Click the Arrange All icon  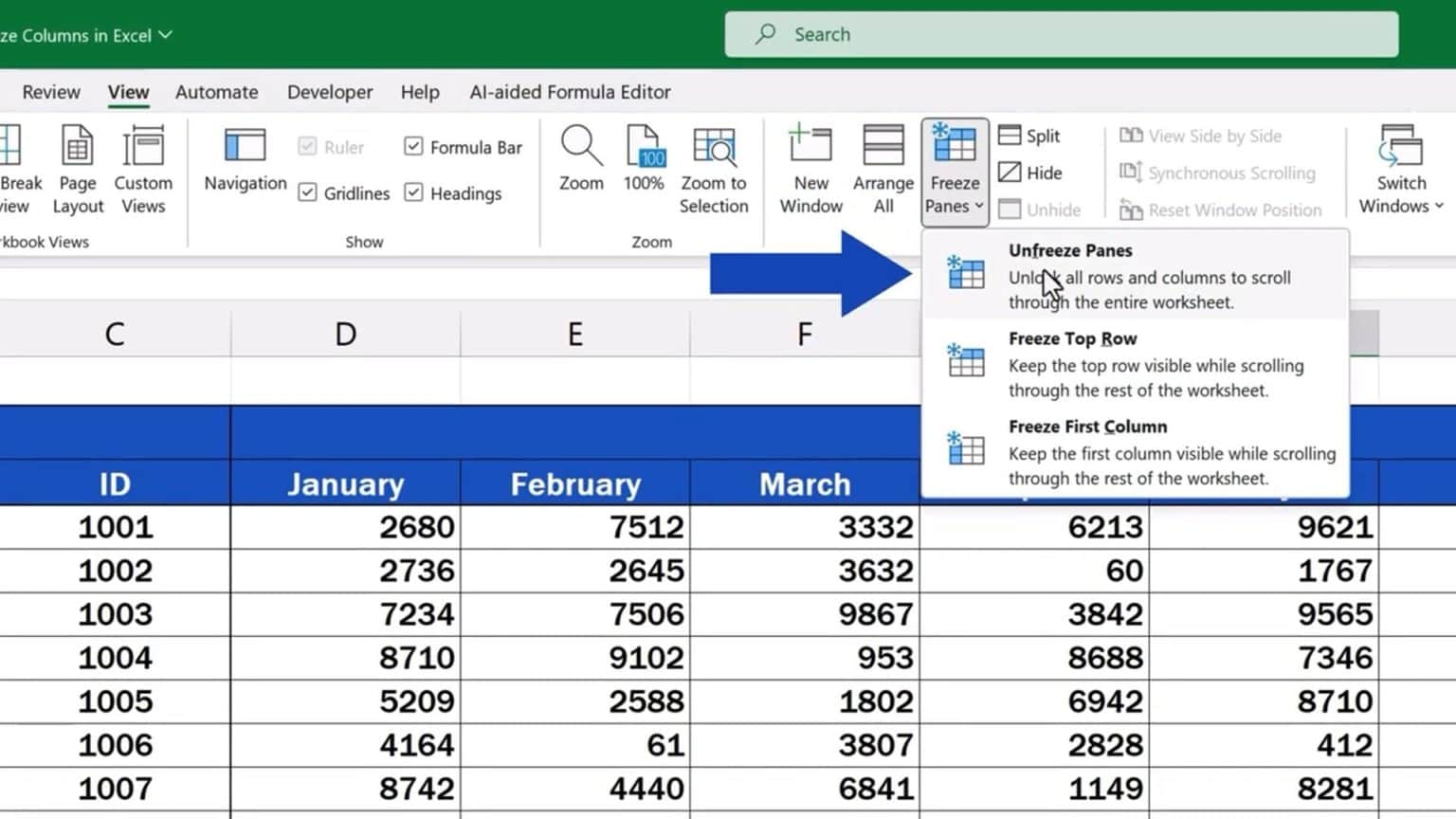882,171
